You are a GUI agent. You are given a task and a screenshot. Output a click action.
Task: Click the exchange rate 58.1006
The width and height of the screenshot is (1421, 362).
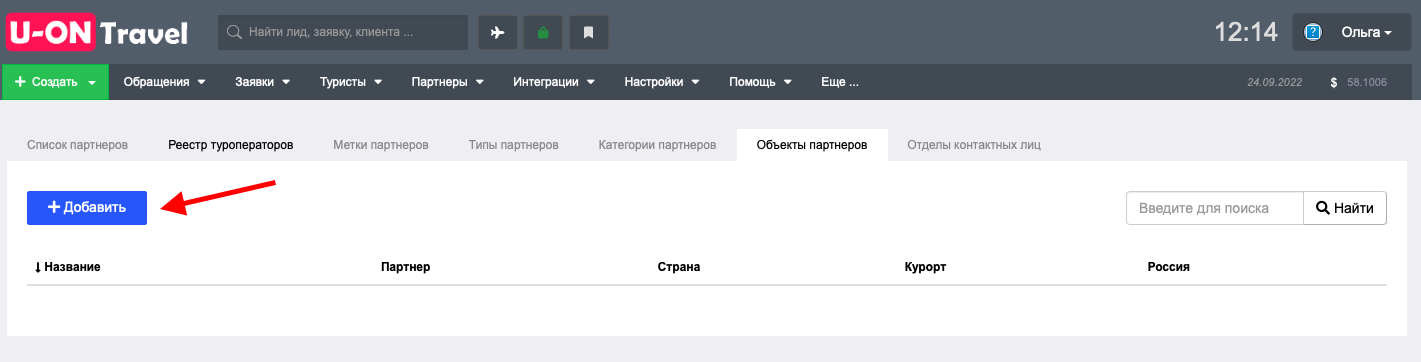point(1367,82)
